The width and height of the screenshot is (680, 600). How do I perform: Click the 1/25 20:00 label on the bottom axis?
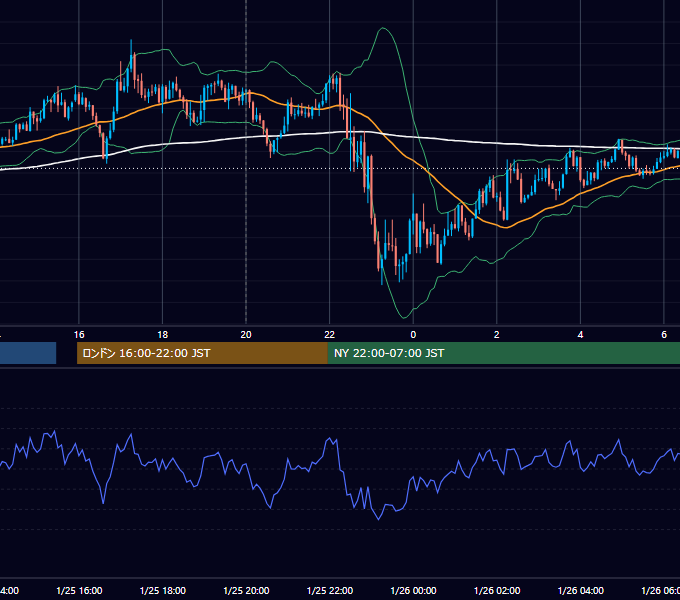point(246,590)
